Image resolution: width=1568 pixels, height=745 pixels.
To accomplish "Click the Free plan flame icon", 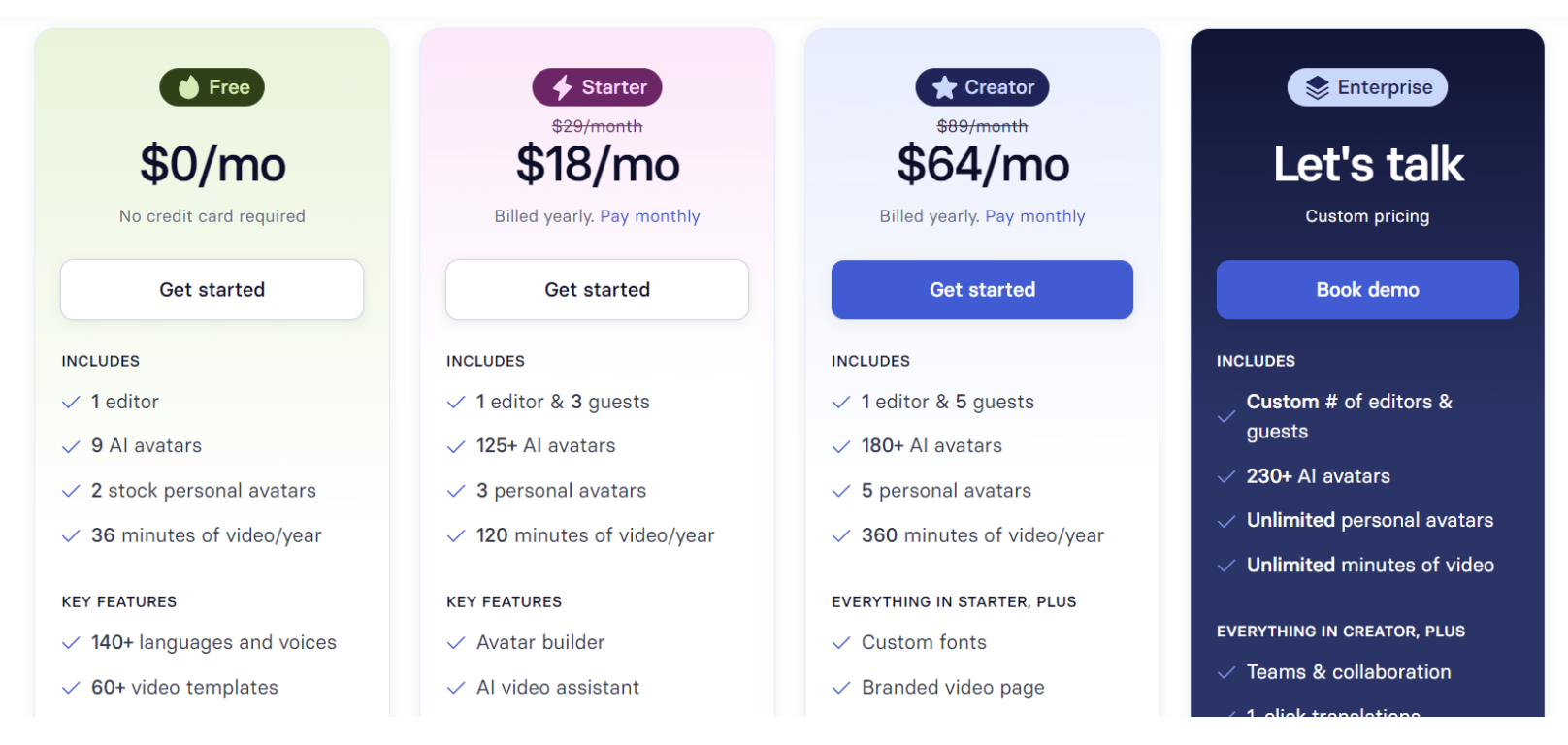I will 188,87.
